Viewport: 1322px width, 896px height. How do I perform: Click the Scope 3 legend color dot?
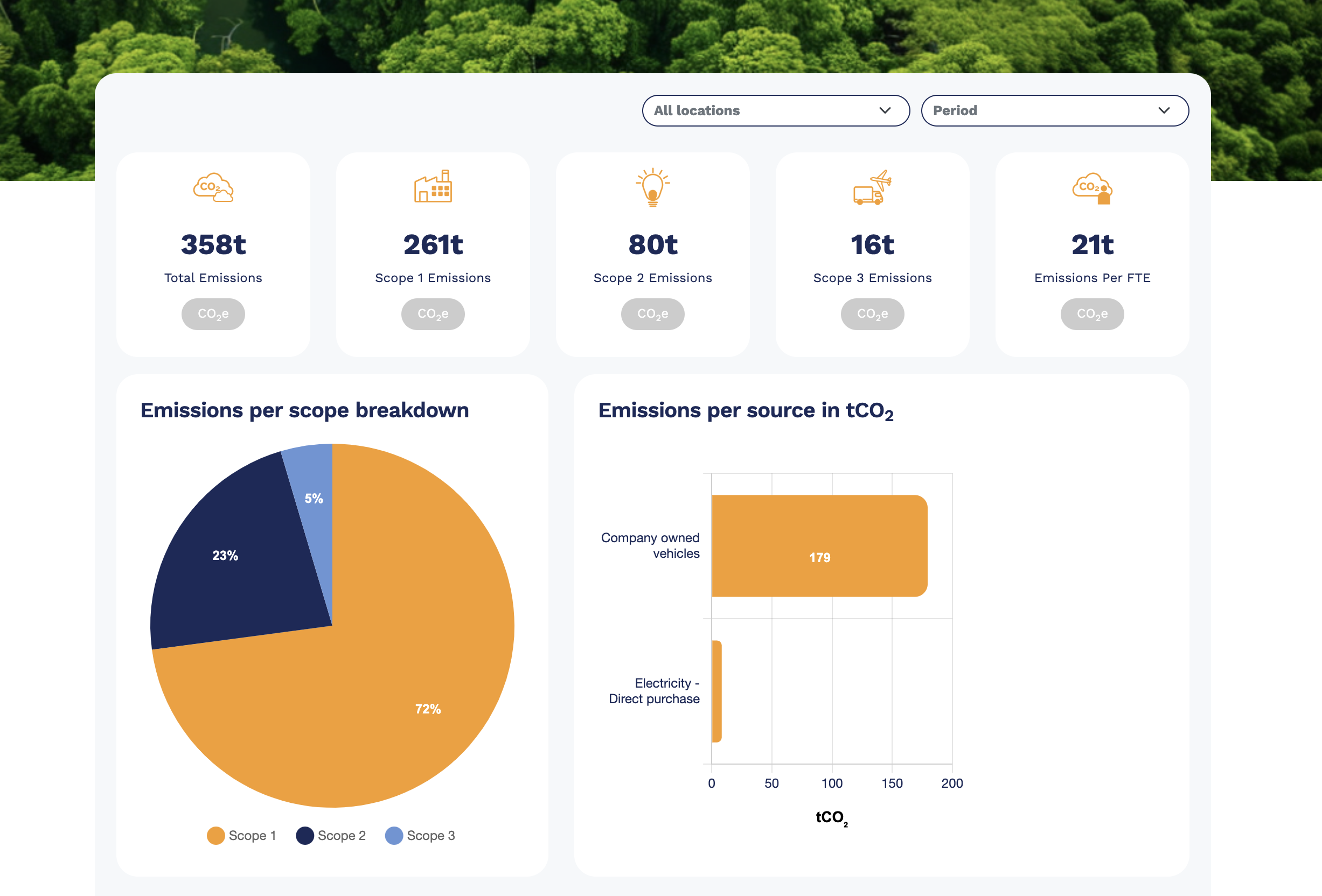pyautogui.click(x=394, y=835)
